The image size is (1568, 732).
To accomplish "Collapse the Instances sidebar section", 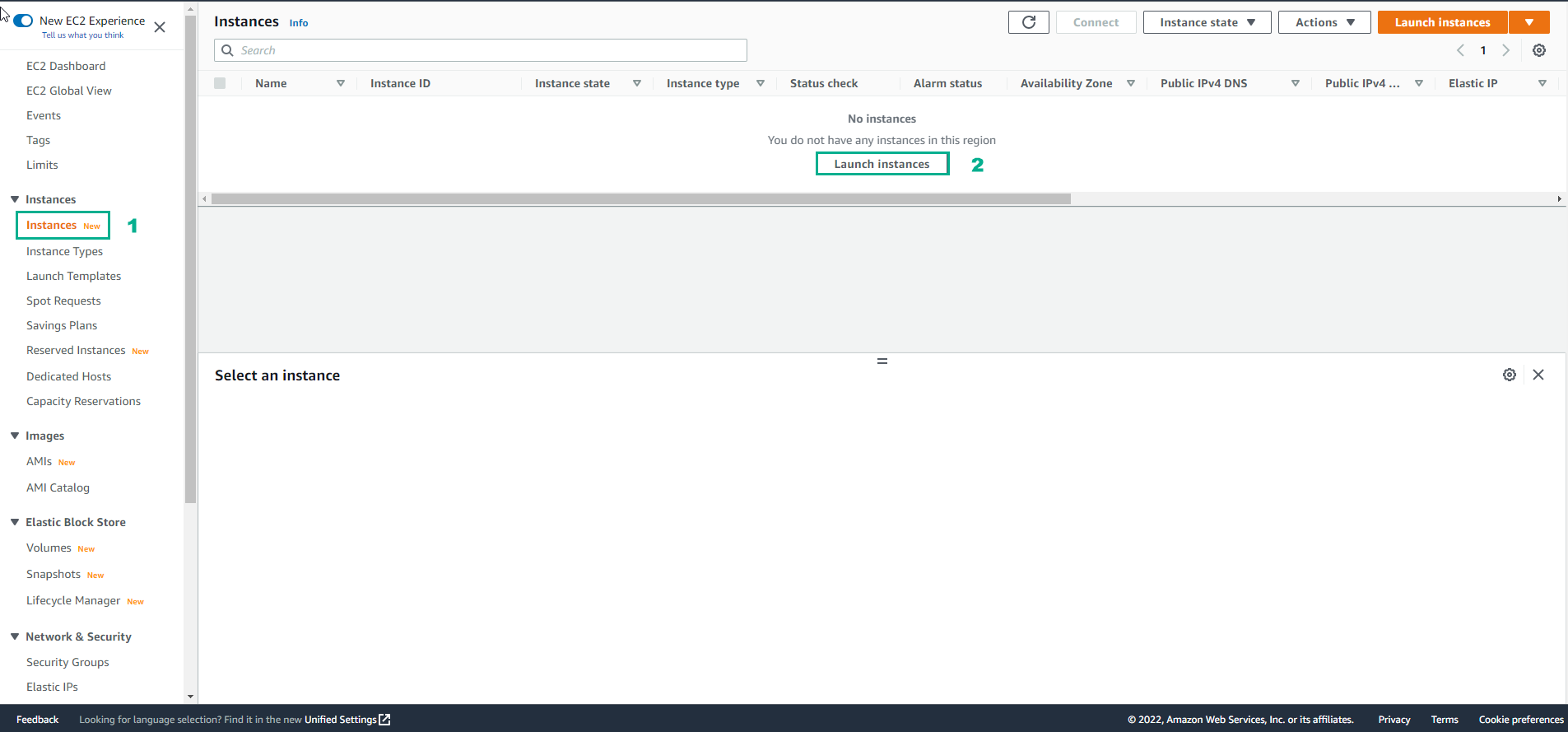I will [15, 199].
